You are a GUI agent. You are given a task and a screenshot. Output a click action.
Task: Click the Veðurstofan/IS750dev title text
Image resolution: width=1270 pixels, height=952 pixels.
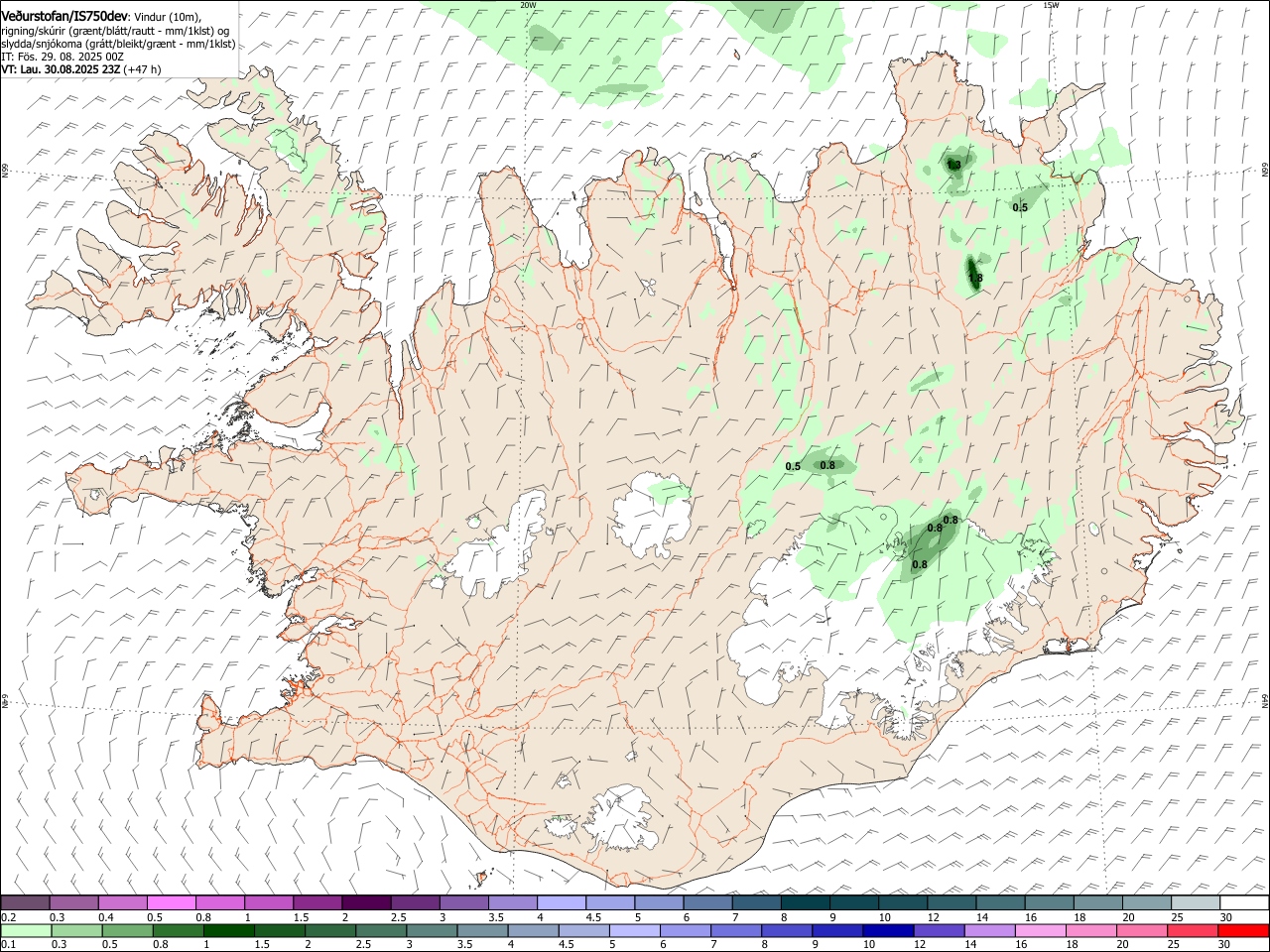click(64, 15)
